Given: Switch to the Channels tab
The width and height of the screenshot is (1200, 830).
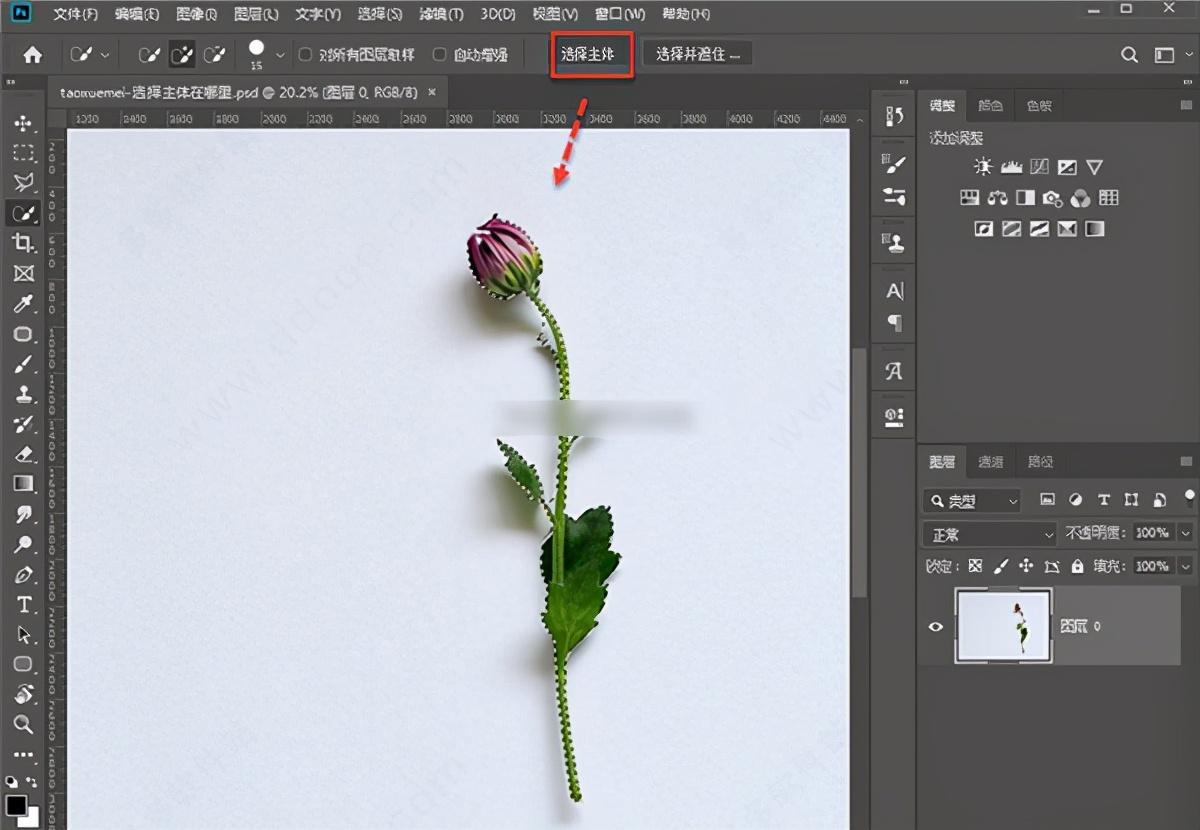Looking at the screenshot, I should click(x=991, y=462).
